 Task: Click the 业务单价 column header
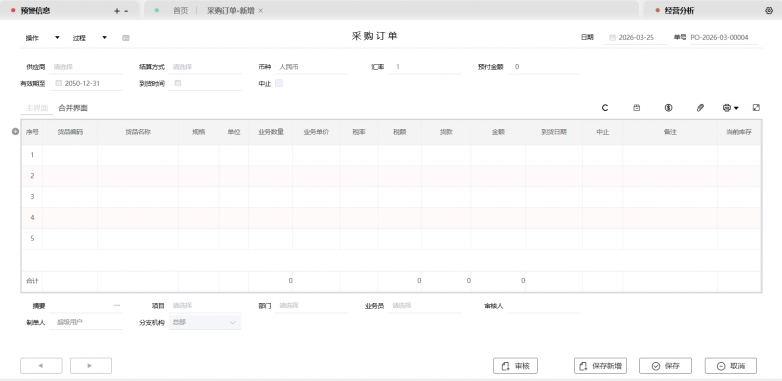click(316, 132)
